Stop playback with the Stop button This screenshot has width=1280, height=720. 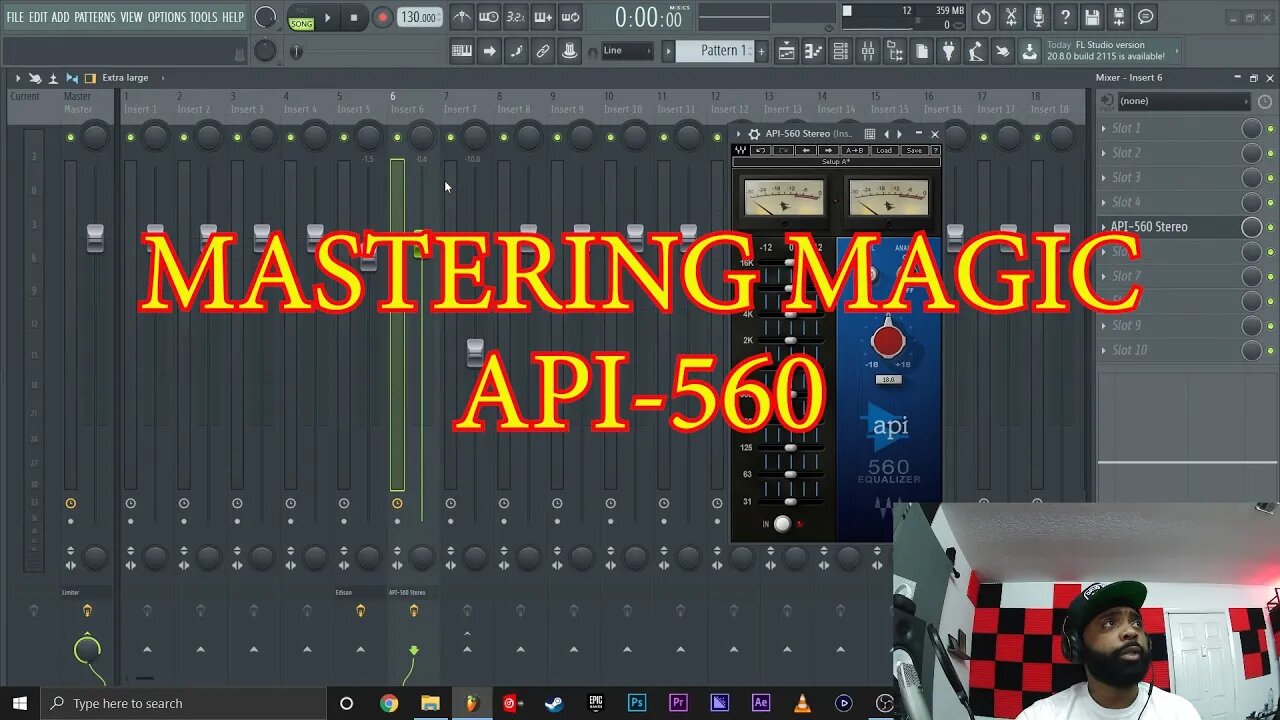354,17
